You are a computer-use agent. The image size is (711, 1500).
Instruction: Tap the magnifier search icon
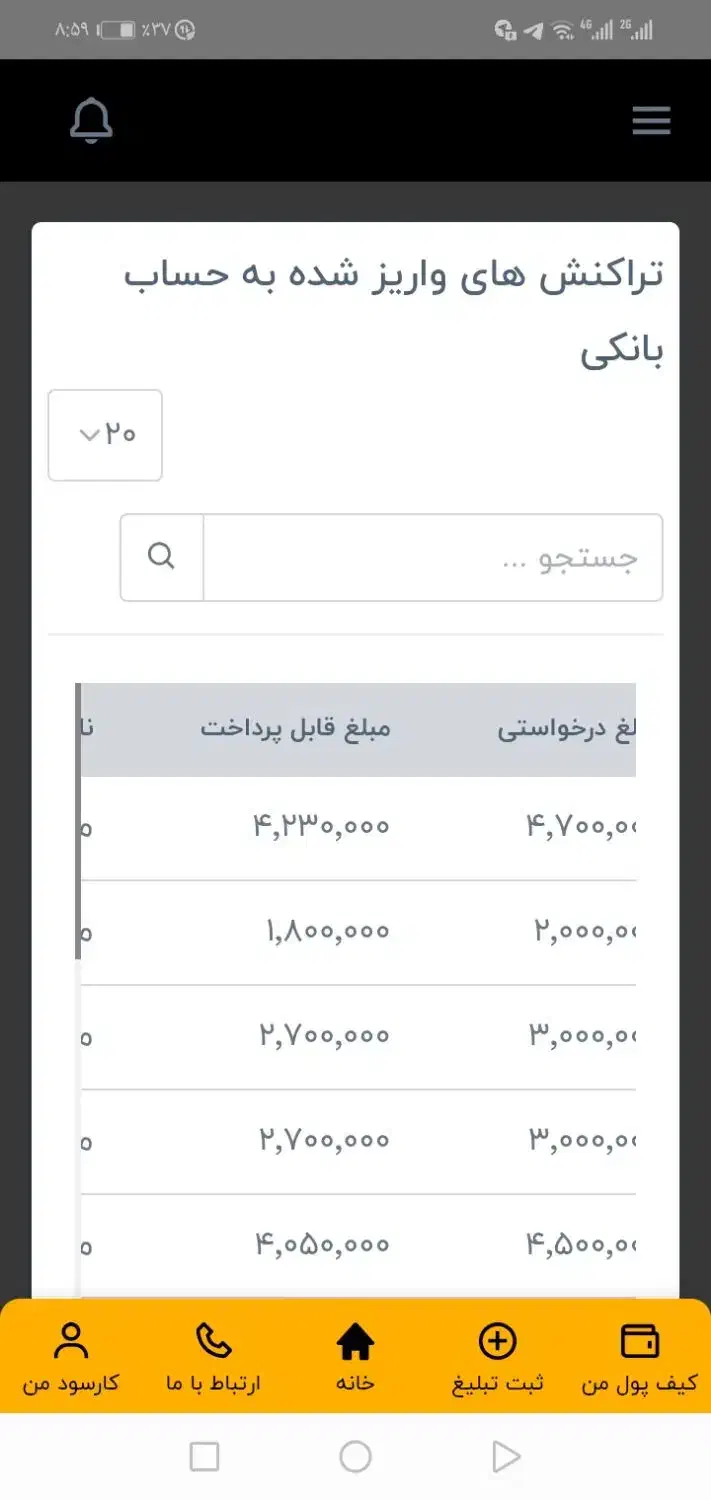[x=161, y=557]
